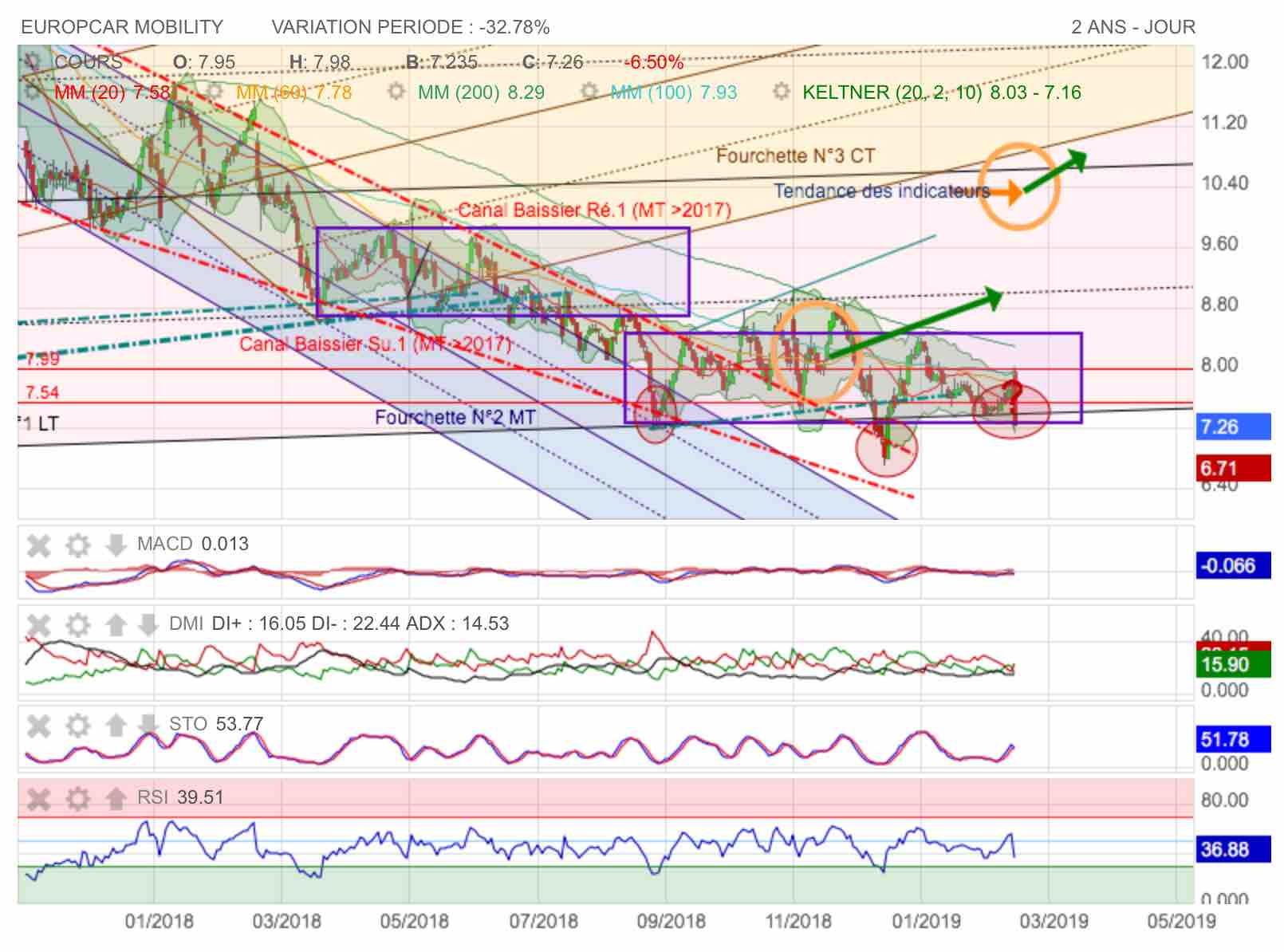1284x952 pixels.
Task: Open settings gear for KELTNER indicator
Action: (x=782, y=92)
